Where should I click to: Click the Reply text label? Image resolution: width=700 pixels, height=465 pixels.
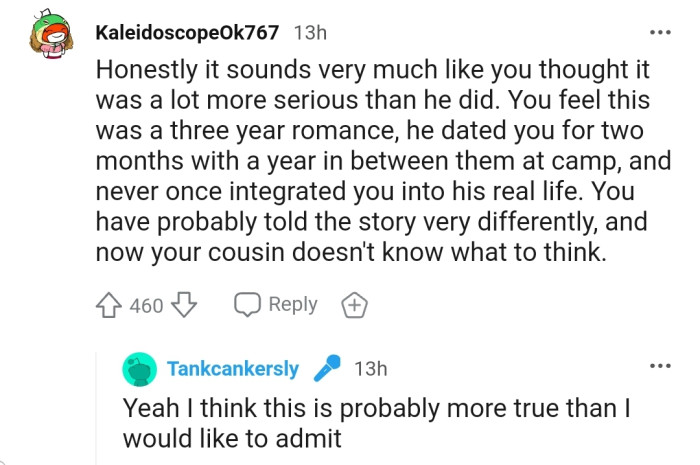click(x=292, y=305)
